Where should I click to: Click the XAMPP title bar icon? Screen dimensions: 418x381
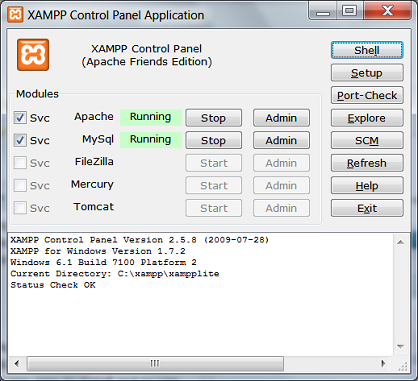point(15,15)
